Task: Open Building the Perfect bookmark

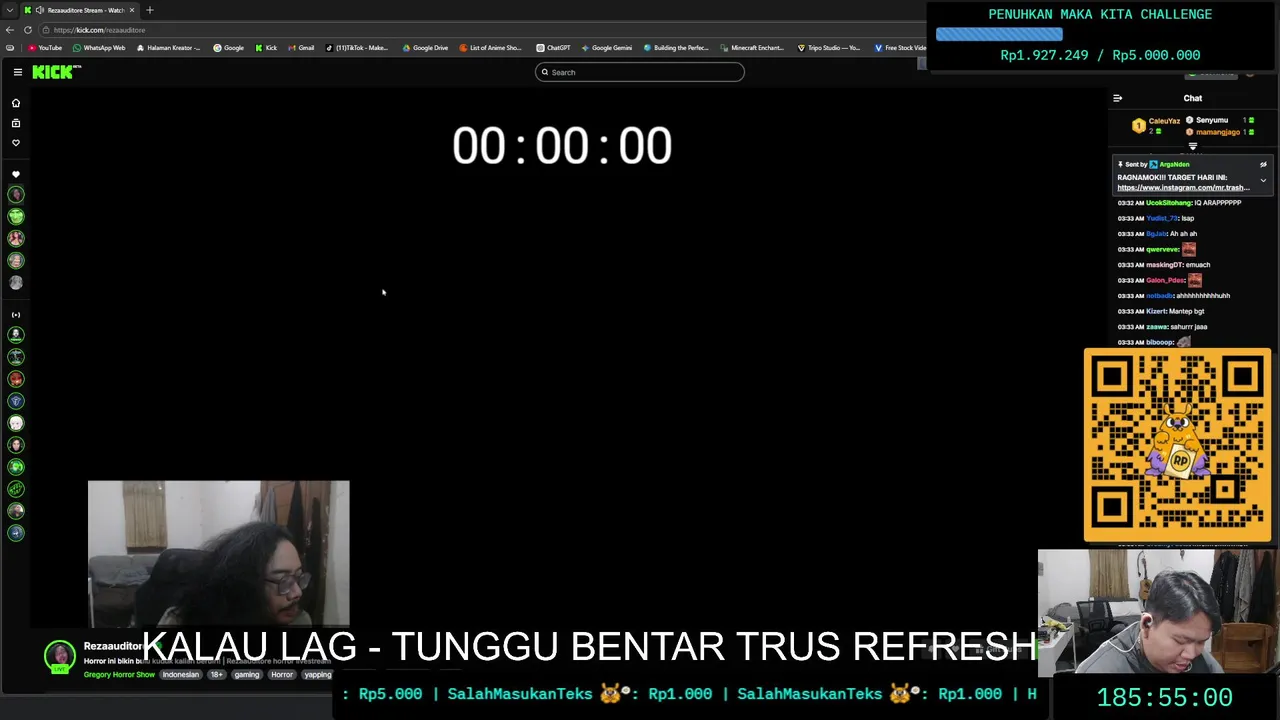Action: (676, 48)
